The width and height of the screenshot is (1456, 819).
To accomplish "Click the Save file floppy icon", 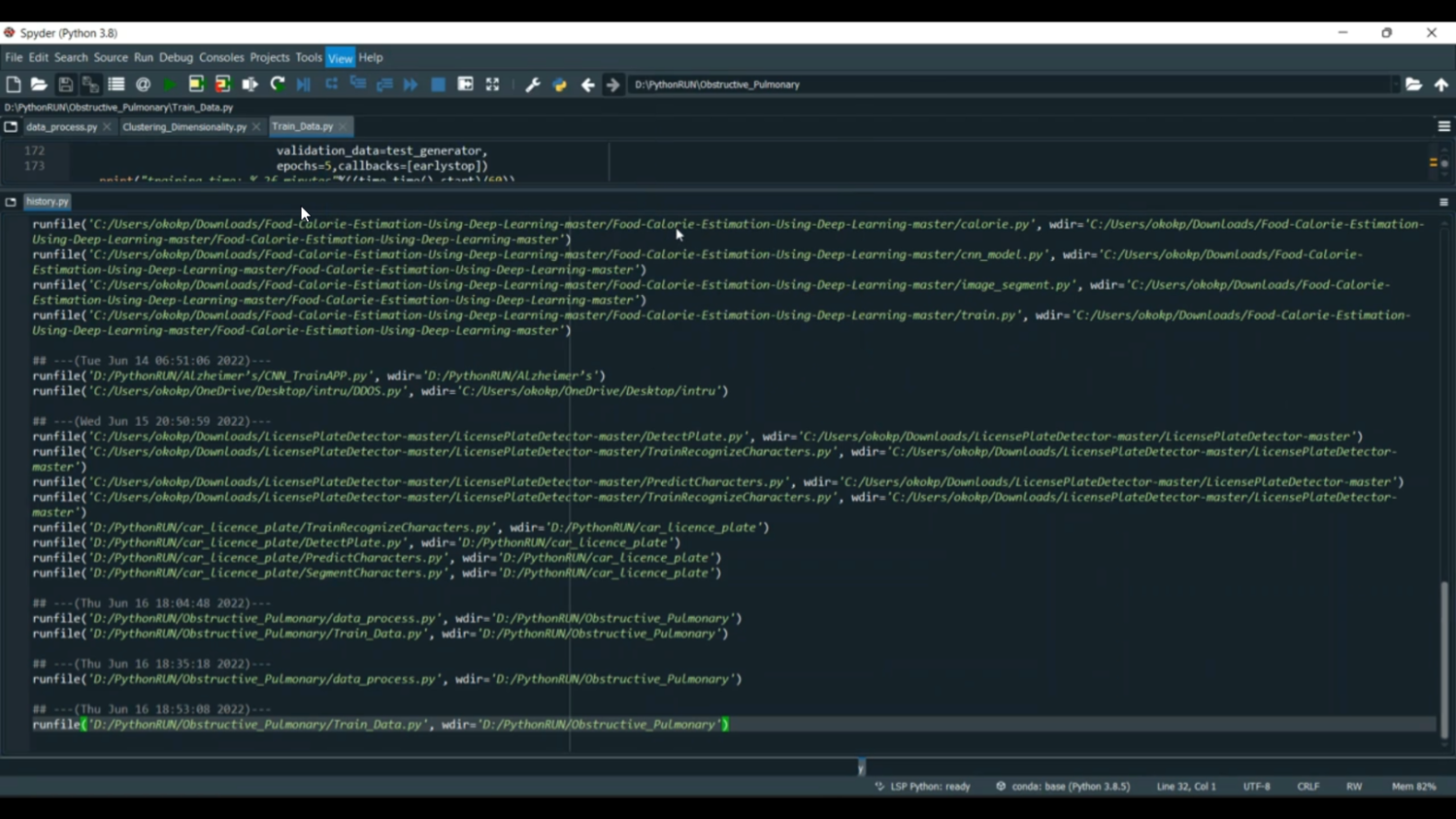I will [x=65, y=84].
